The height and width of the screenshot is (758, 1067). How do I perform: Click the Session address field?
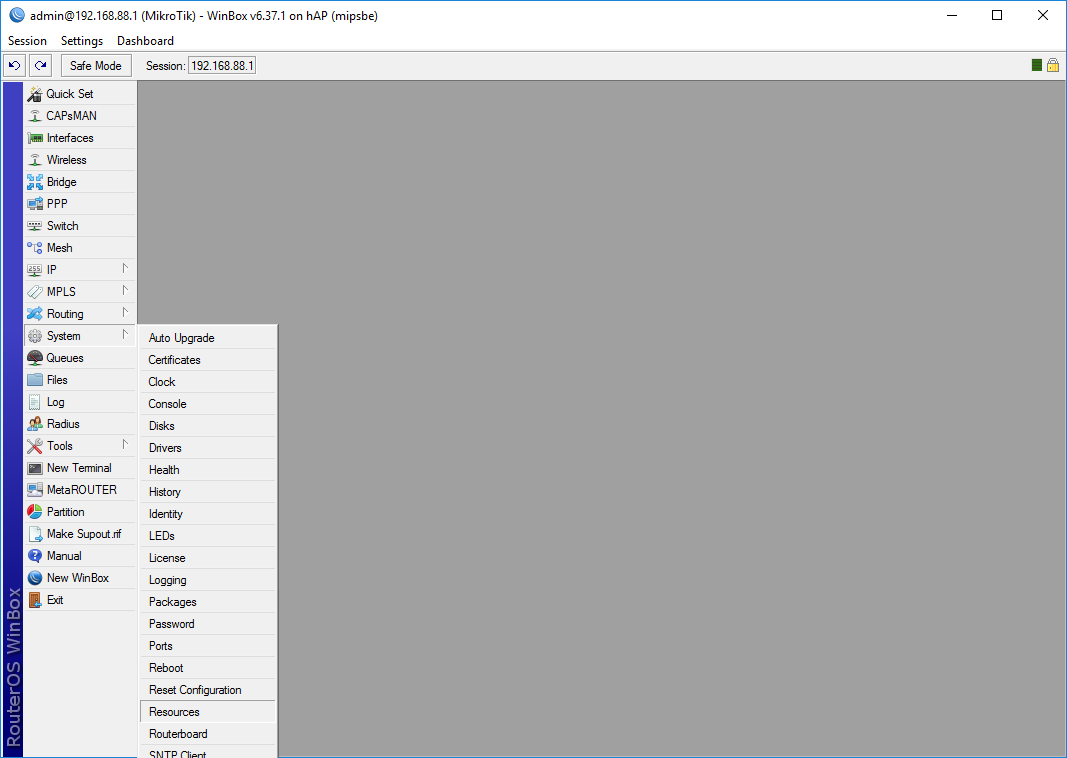pyautogui.click(x=222, y=66)
